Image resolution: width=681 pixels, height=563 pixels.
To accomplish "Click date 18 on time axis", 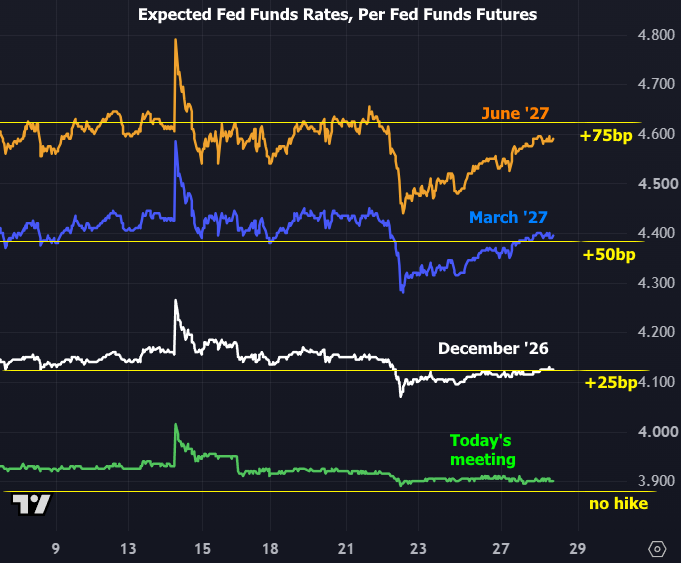I will [270, 549].
